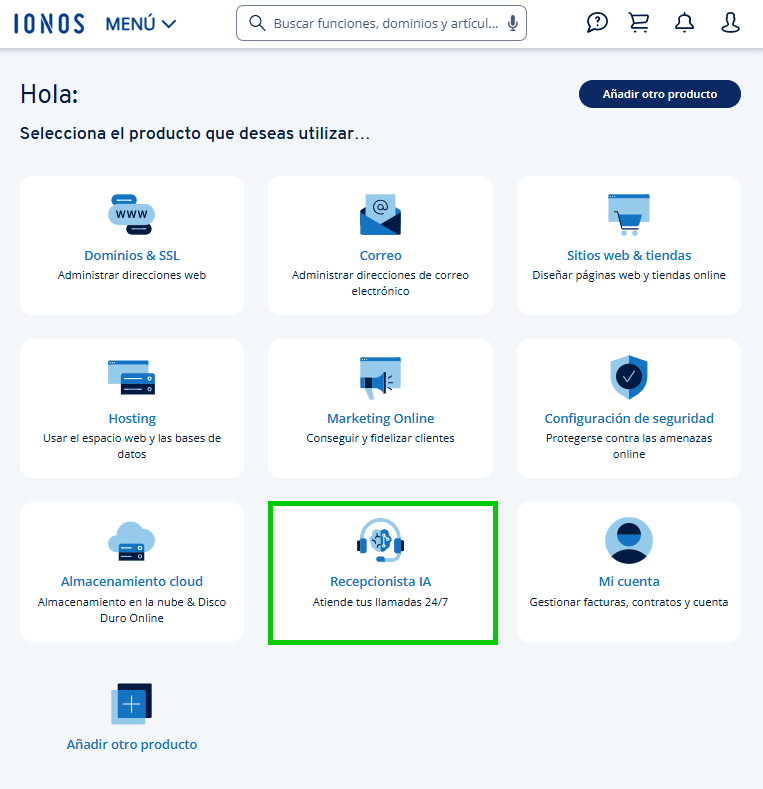This screenshot has height=789, width=763.
Task: Click the Sitios web & tiendas cart icon
Action: (x=629, y=214)
